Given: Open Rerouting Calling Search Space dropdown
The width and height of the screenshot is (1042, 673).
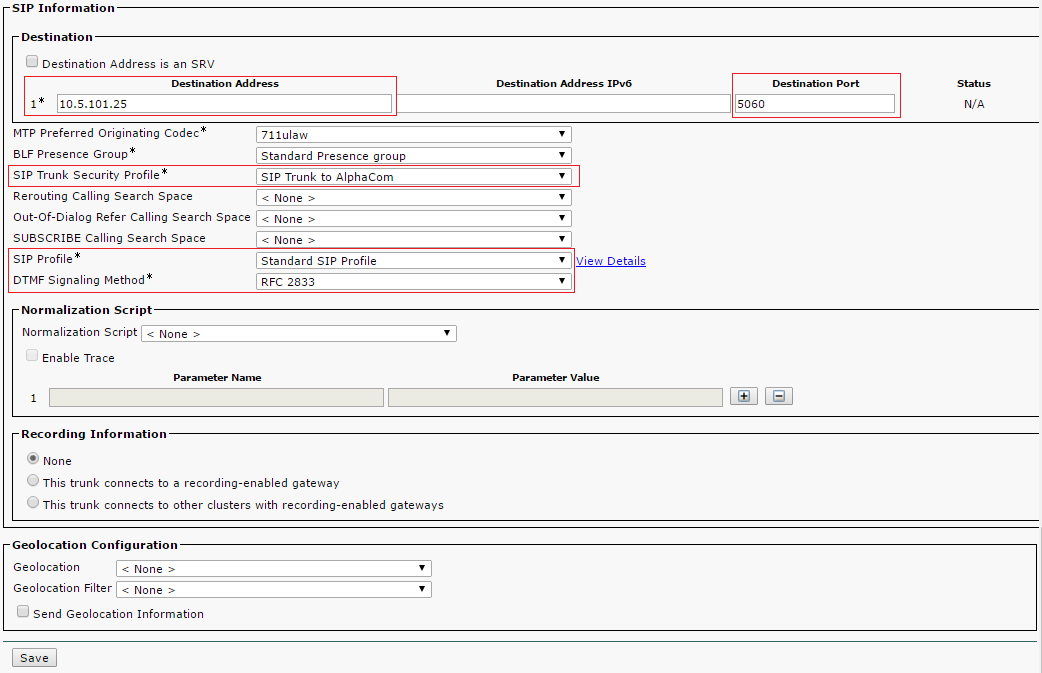Looking at the screenshot, I should pos(413,197).
